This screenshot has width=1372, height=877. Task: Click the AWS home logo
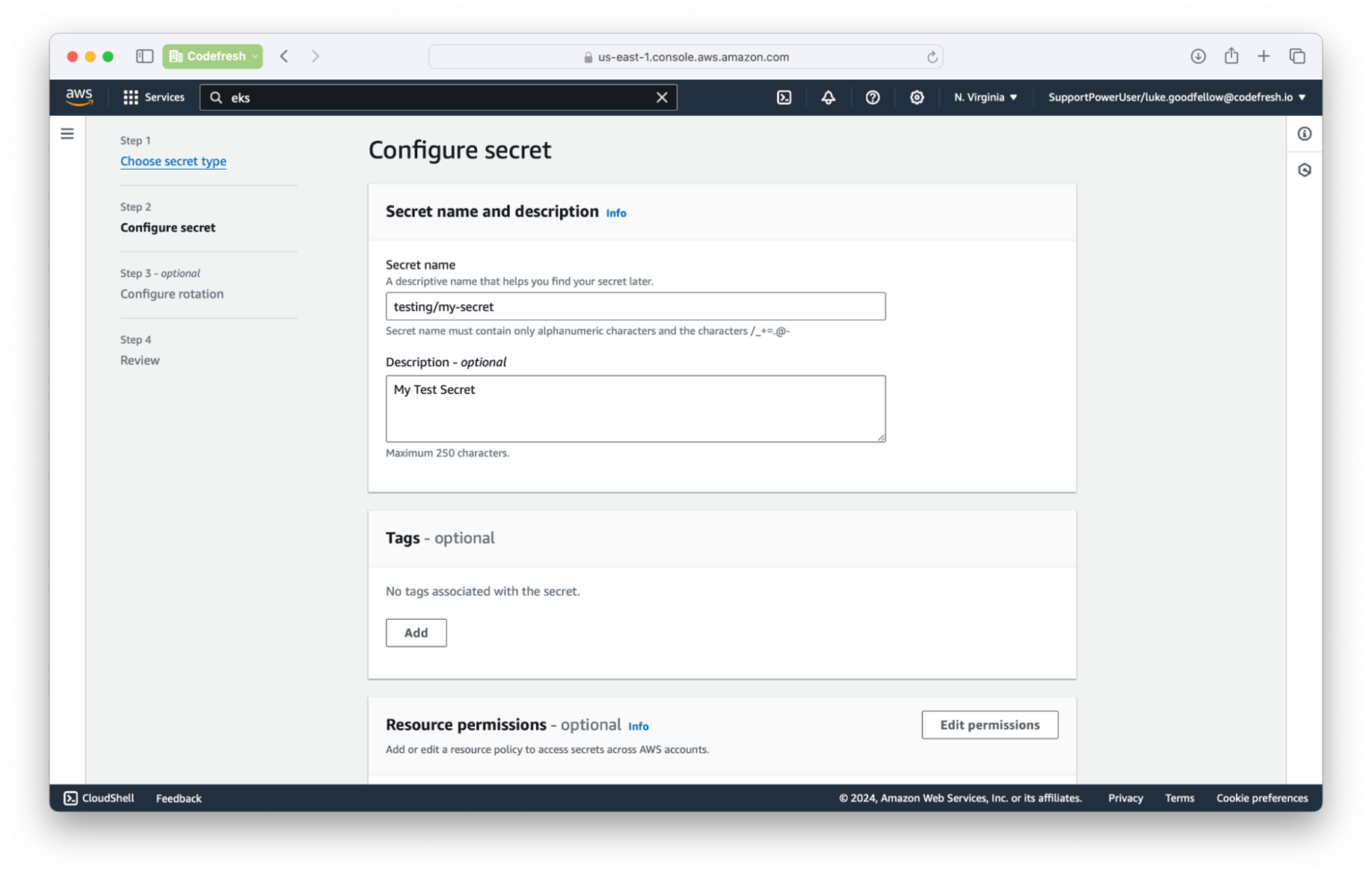point(79,96)
